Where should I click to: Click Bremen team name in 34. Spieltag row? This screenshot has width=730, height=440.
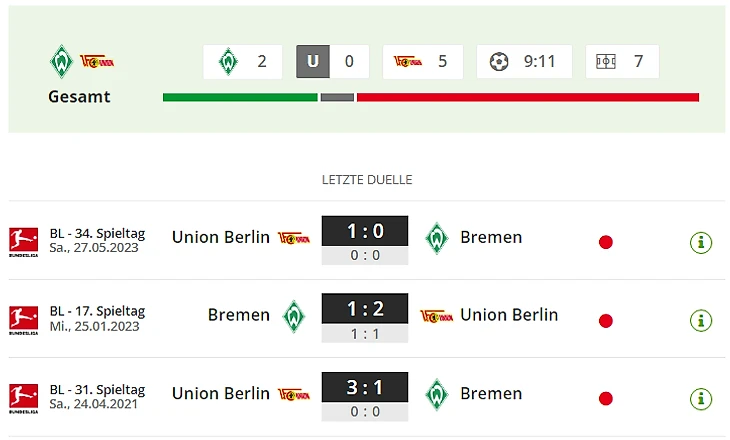(491, 237)
